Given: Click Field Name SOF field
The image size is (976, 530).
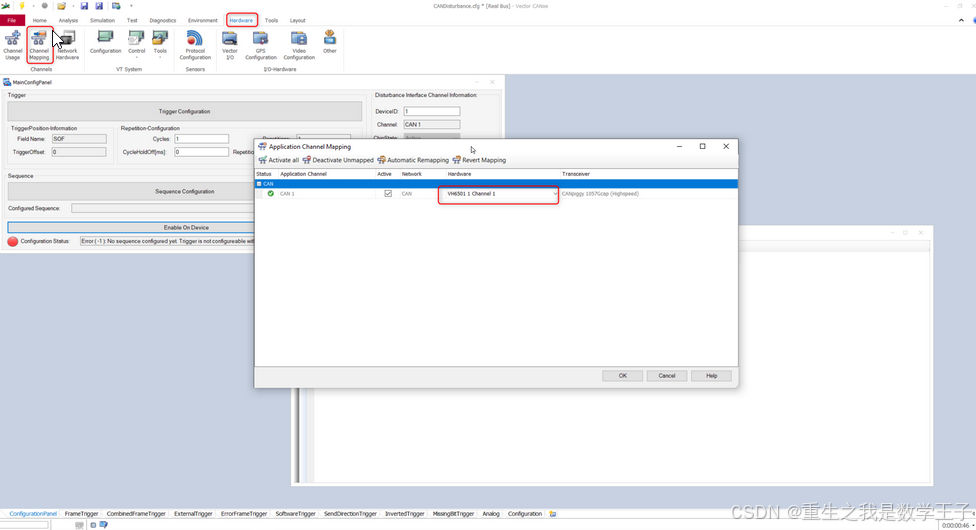Looking at the screenshot, I should [x=79, y=139].
